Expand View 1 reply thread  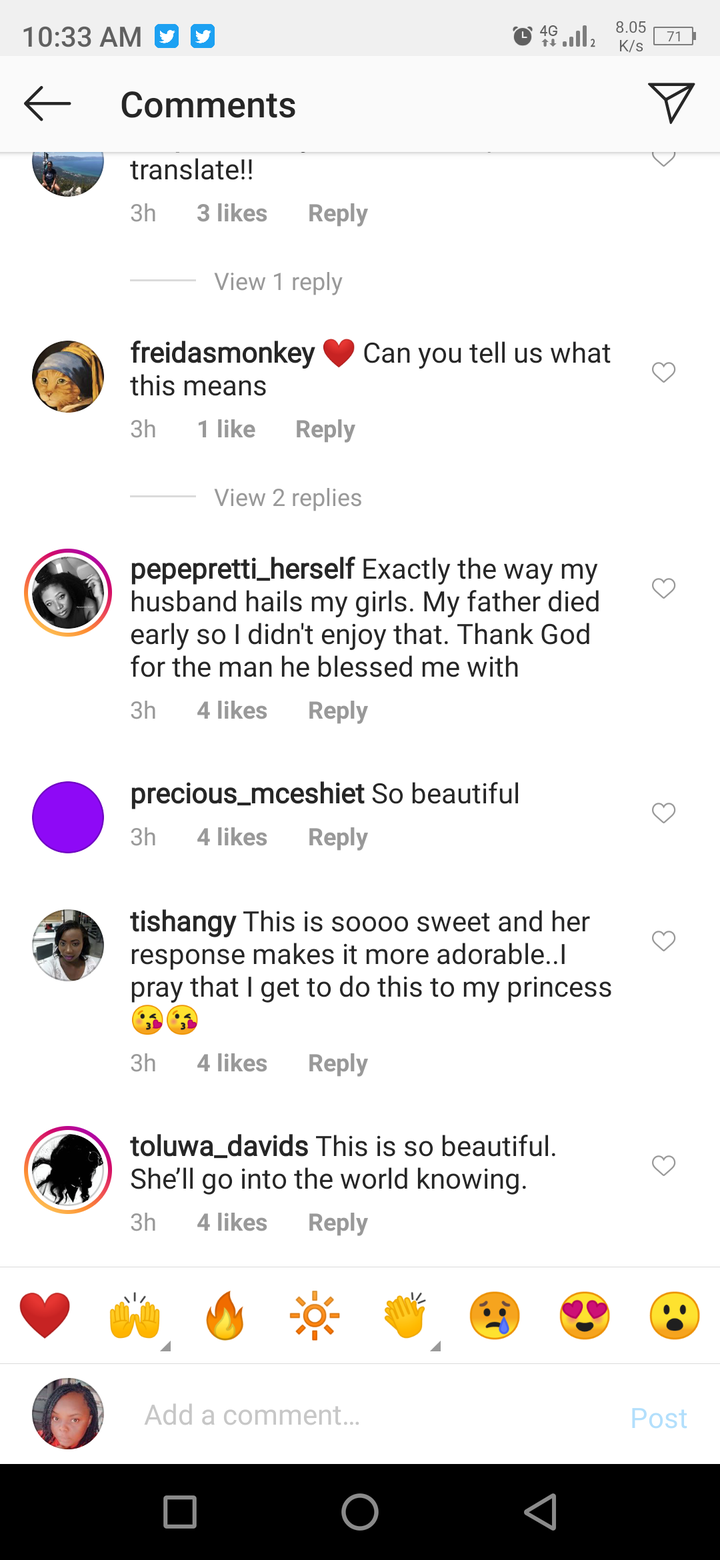coord(278,282)
